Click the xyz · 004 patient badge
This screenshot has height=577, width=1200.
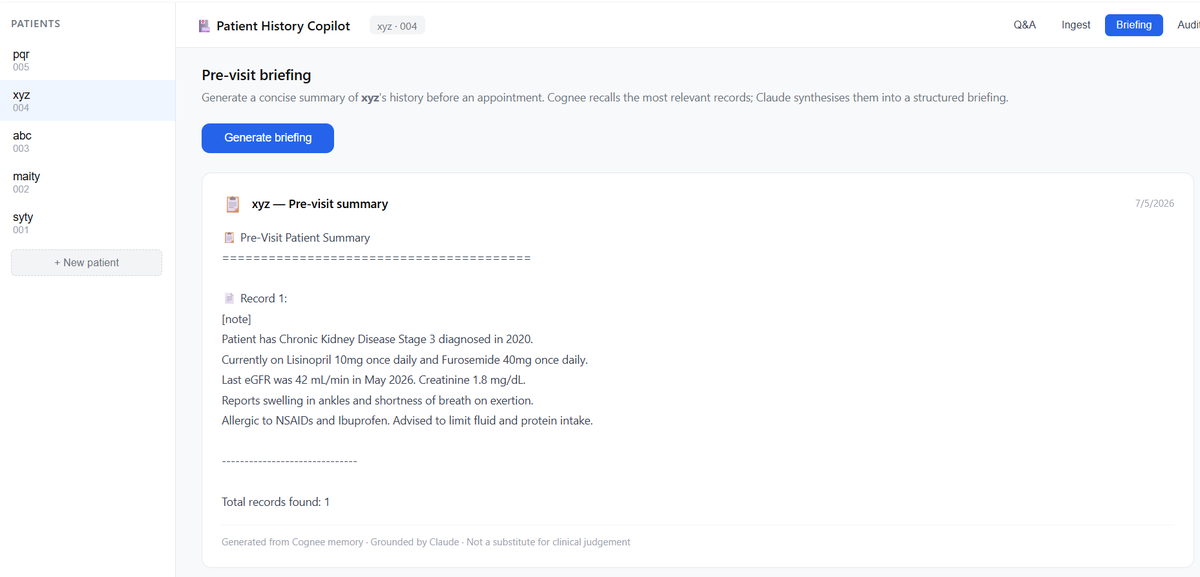coord(397,26)
